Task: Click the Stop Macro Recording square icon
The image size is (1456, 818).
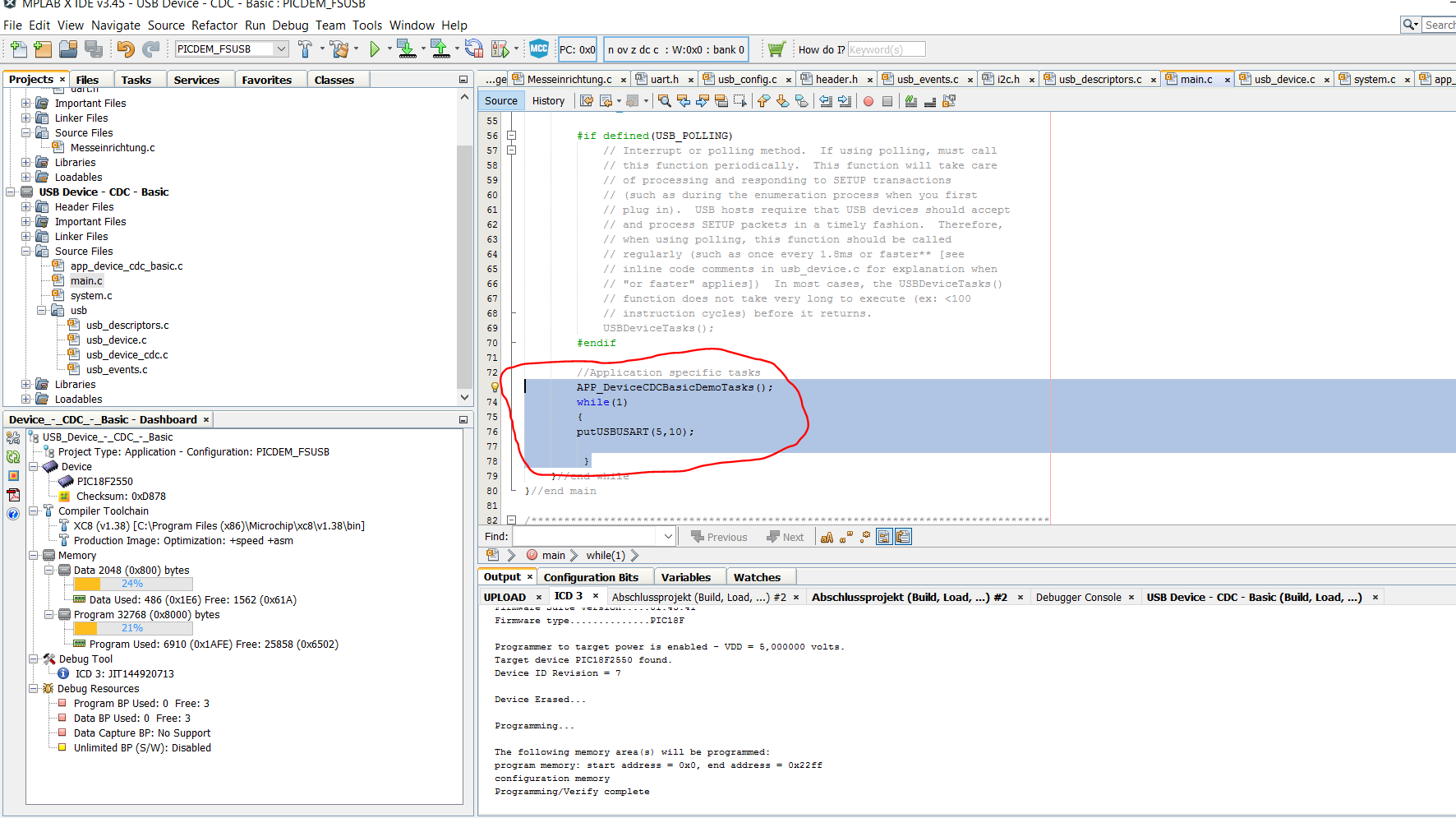Action: pyautogui.click(x=887, y=101)
